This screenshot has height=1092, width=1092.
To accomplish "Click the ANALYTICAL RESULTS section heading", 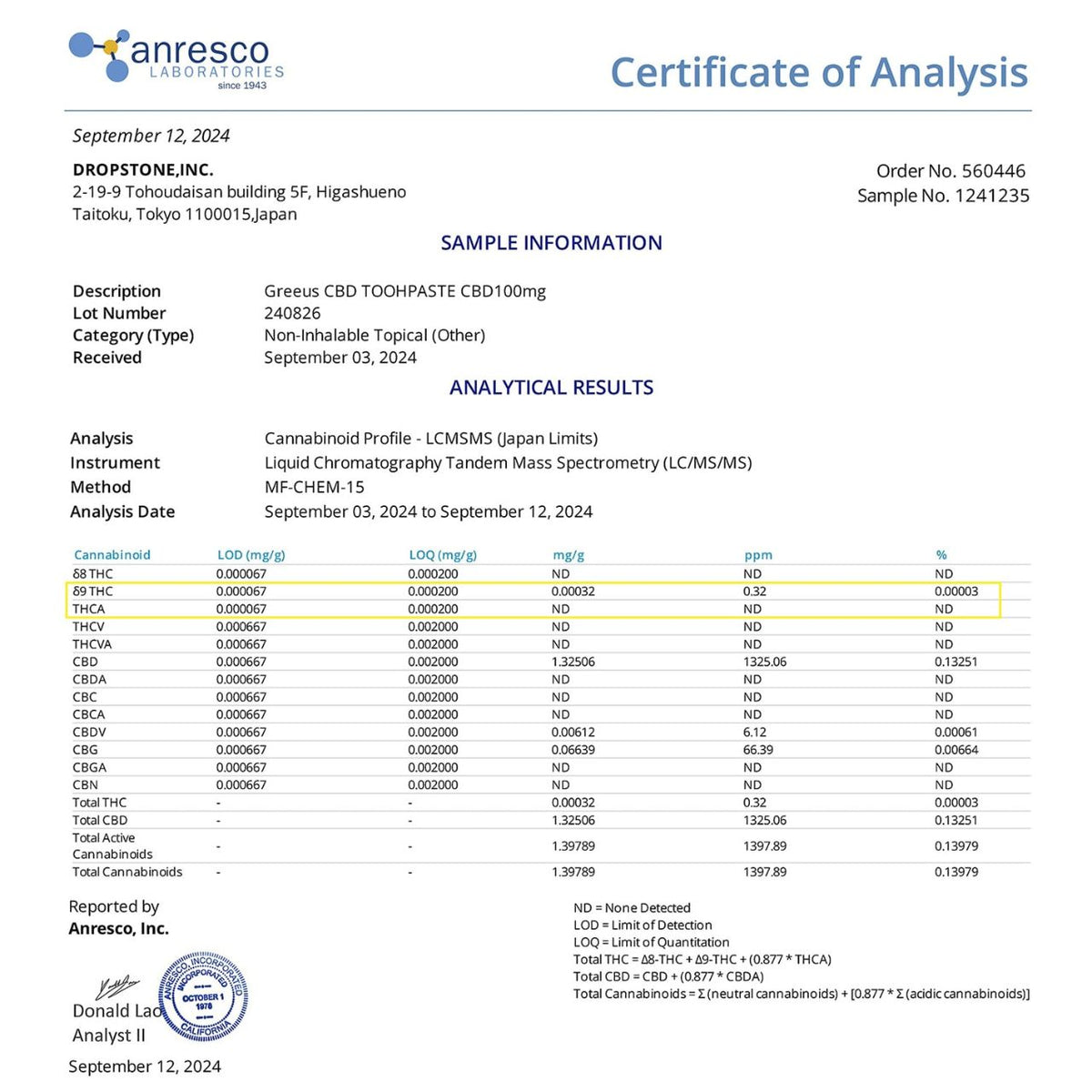I will (551, 388).
